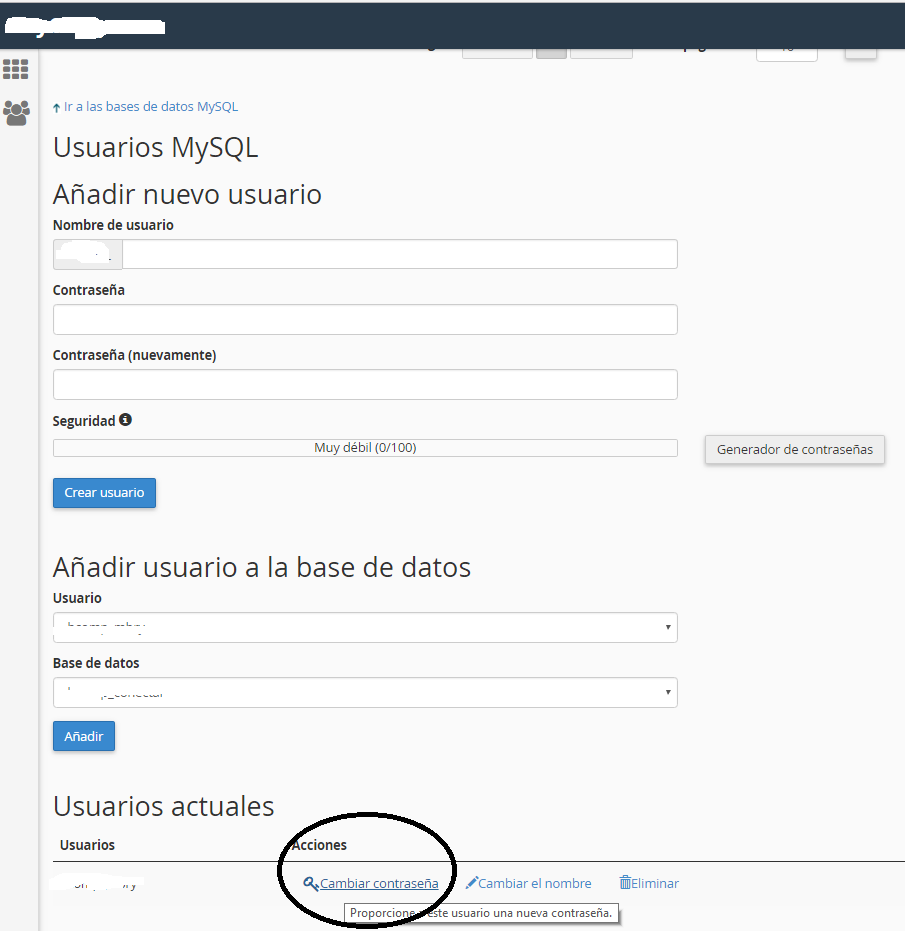The width and height of the screenshot is (905, 931).
Task: Click the Crear usuario button
Action: [105, 493]
